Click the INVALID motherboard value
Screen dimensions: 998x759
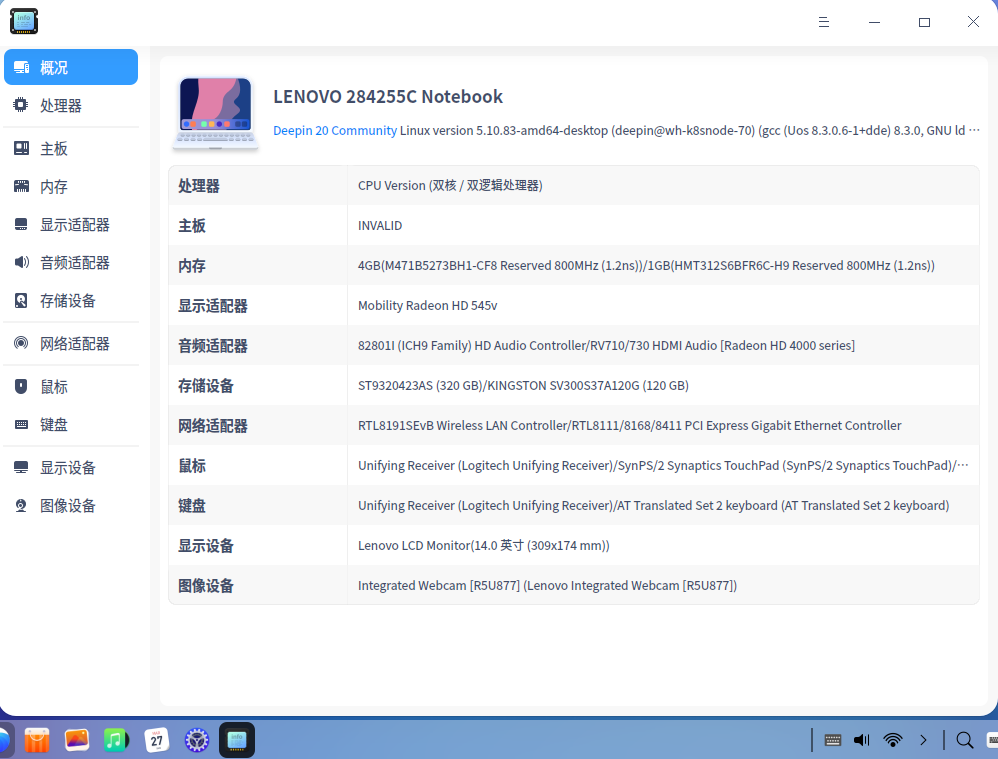tap(380, 225)
